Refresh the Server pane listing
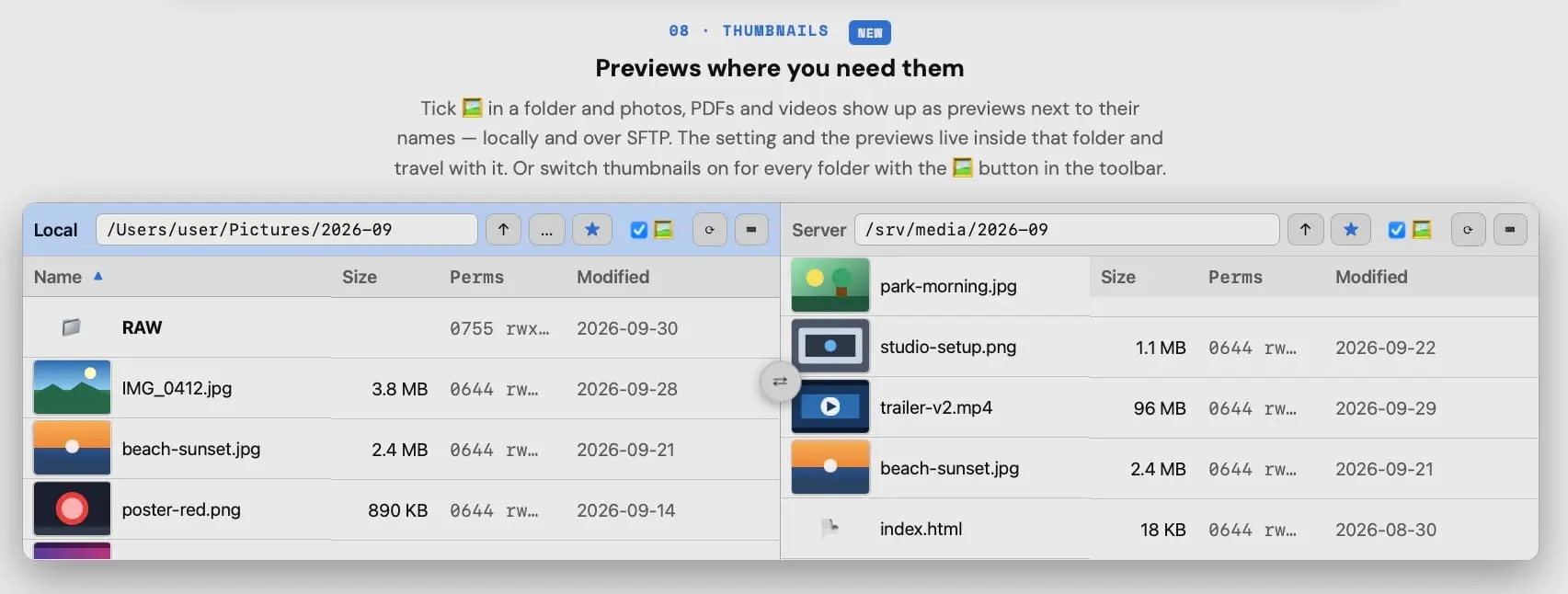Screen dimensions: 1568x594 [1468, 230]
